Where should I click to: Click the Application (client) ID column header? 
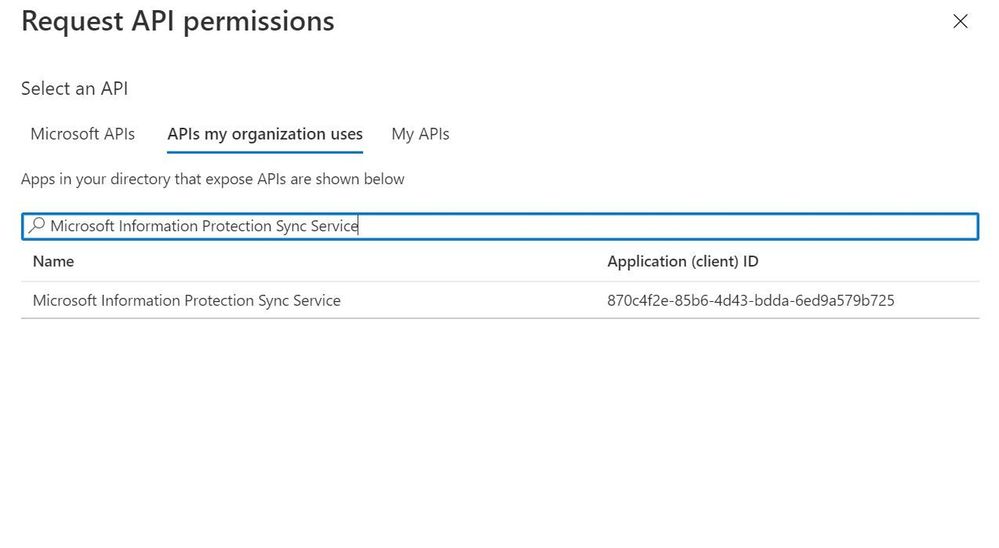[x=683, y=261]
